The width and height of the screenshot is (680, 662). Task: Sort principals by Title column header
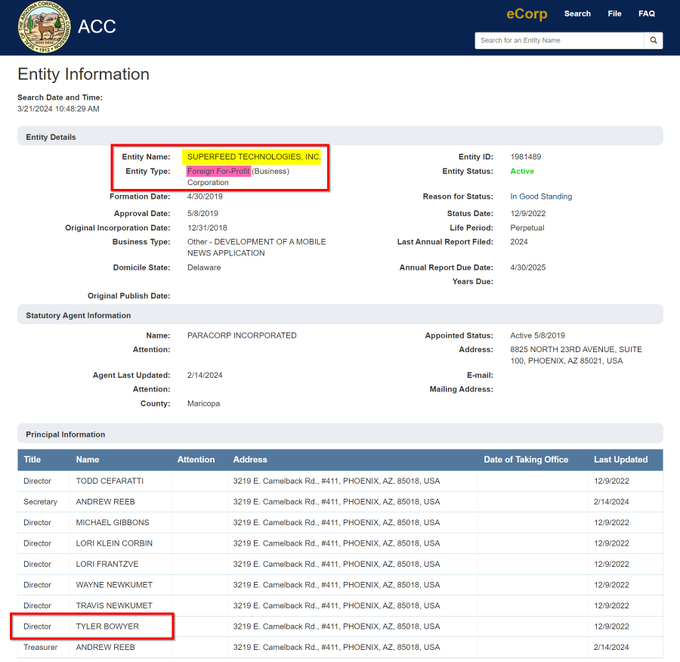[x=33, y=460]
